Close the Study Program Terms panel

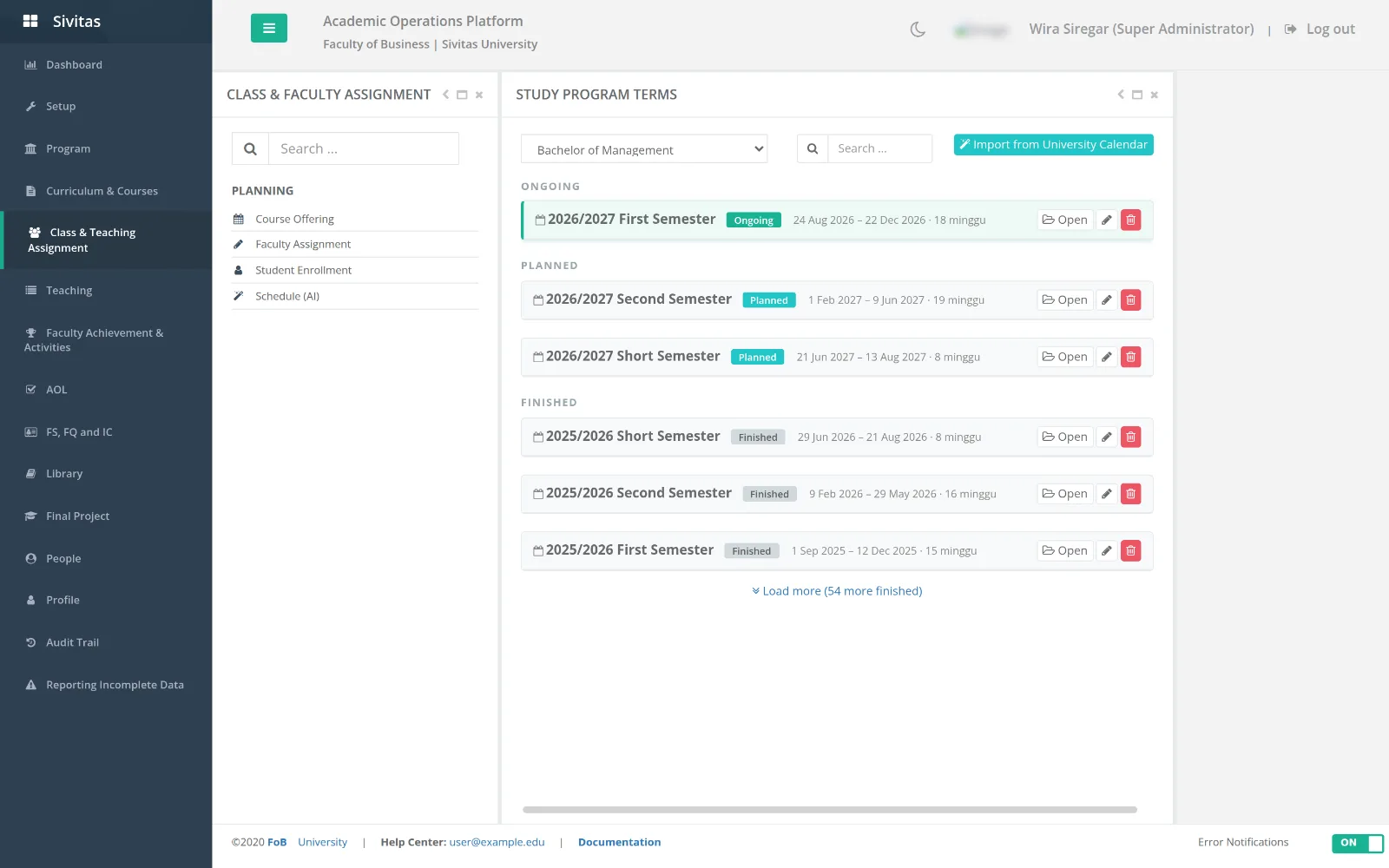coord(1154,95)
